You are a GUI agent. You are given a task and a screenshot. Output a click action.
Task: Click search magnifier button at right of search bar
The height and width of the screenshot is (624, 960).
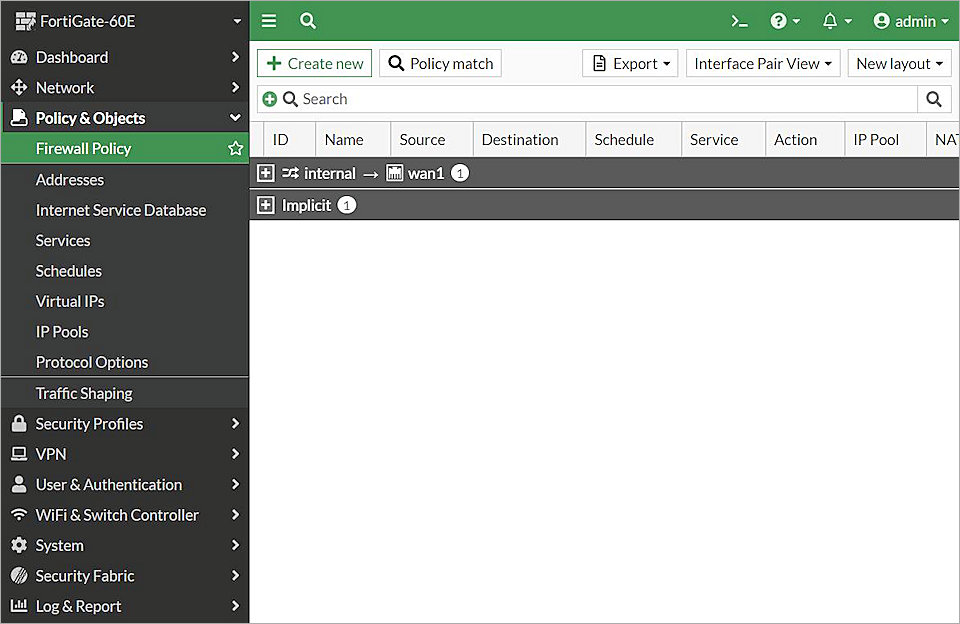(933, 99)
